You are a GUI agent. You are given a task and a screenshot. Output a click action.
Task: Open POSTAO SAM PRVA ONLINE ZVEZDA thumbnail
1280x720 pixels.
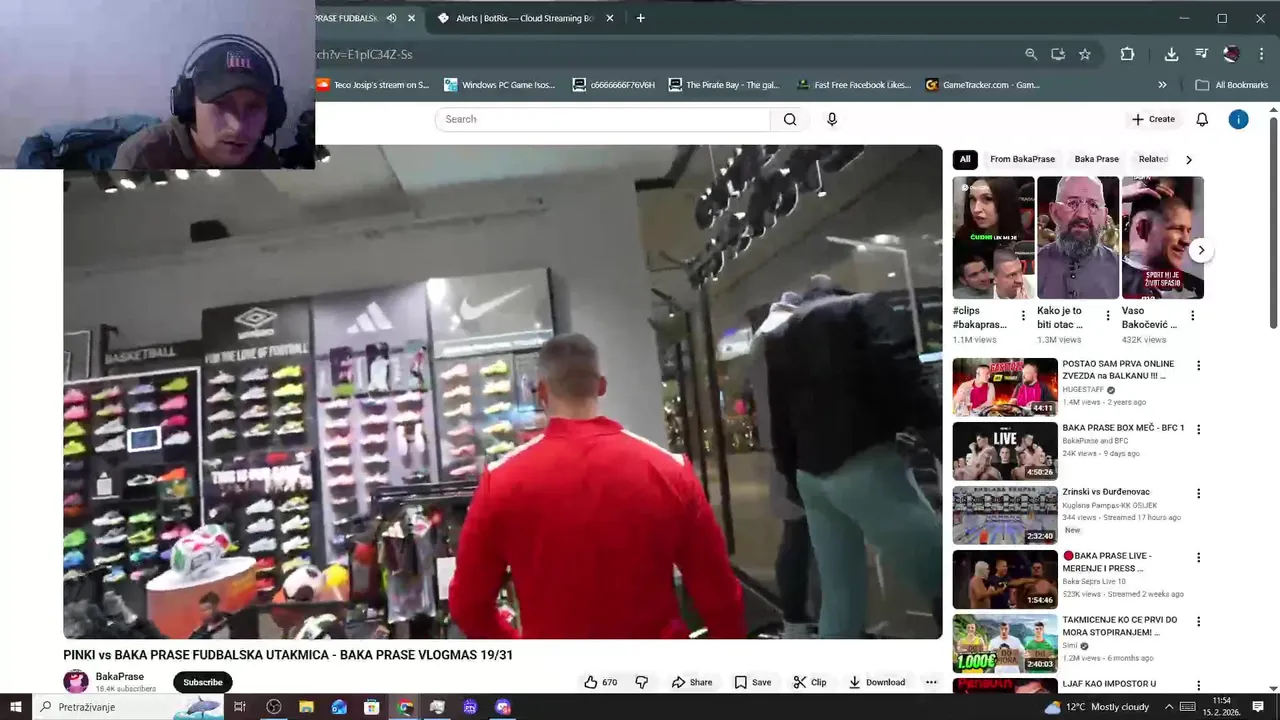(x=1004, y=386)
